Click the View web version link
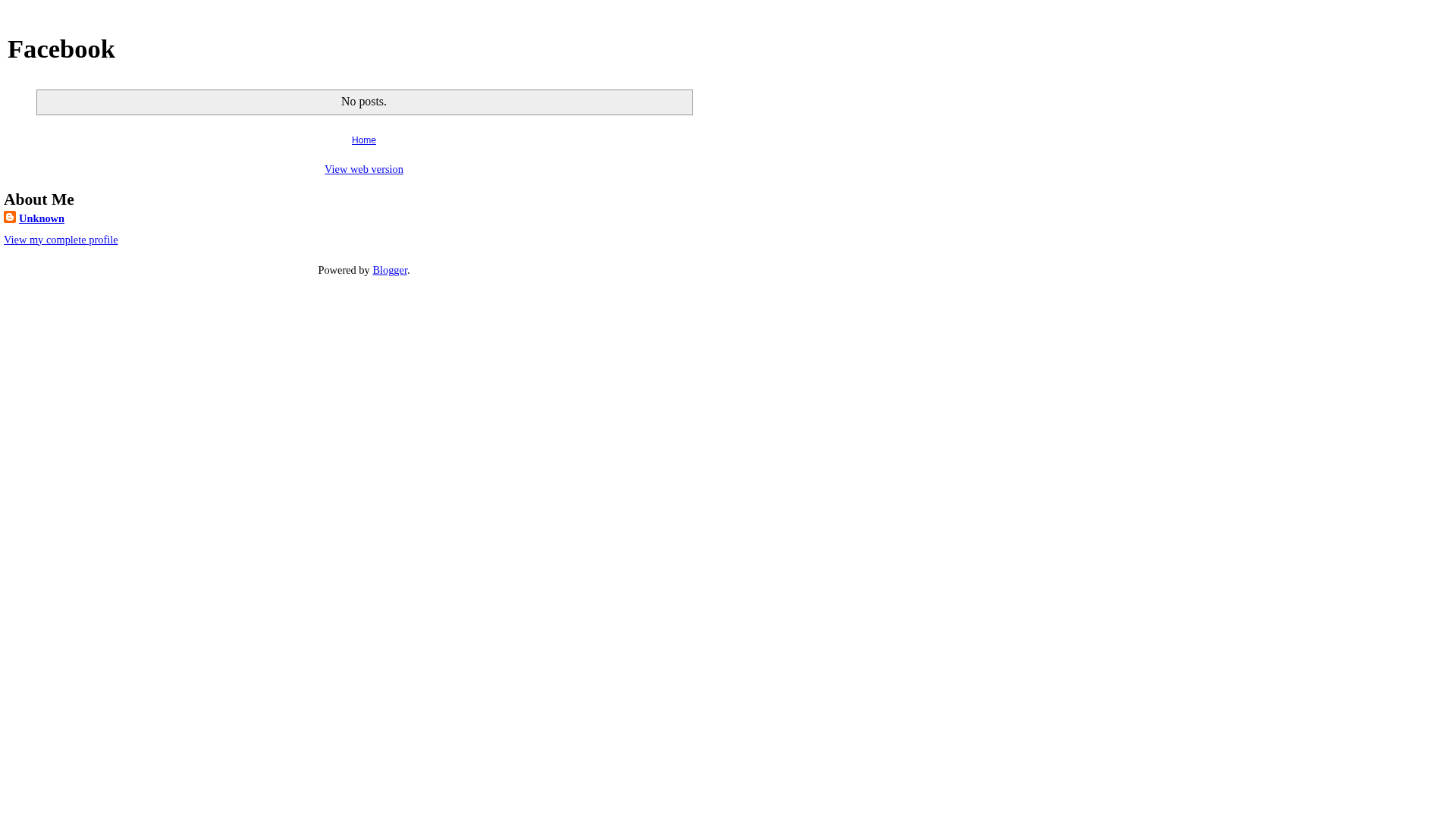Image resolution: width=1456 pixels, height=819 pixels. 364,169
